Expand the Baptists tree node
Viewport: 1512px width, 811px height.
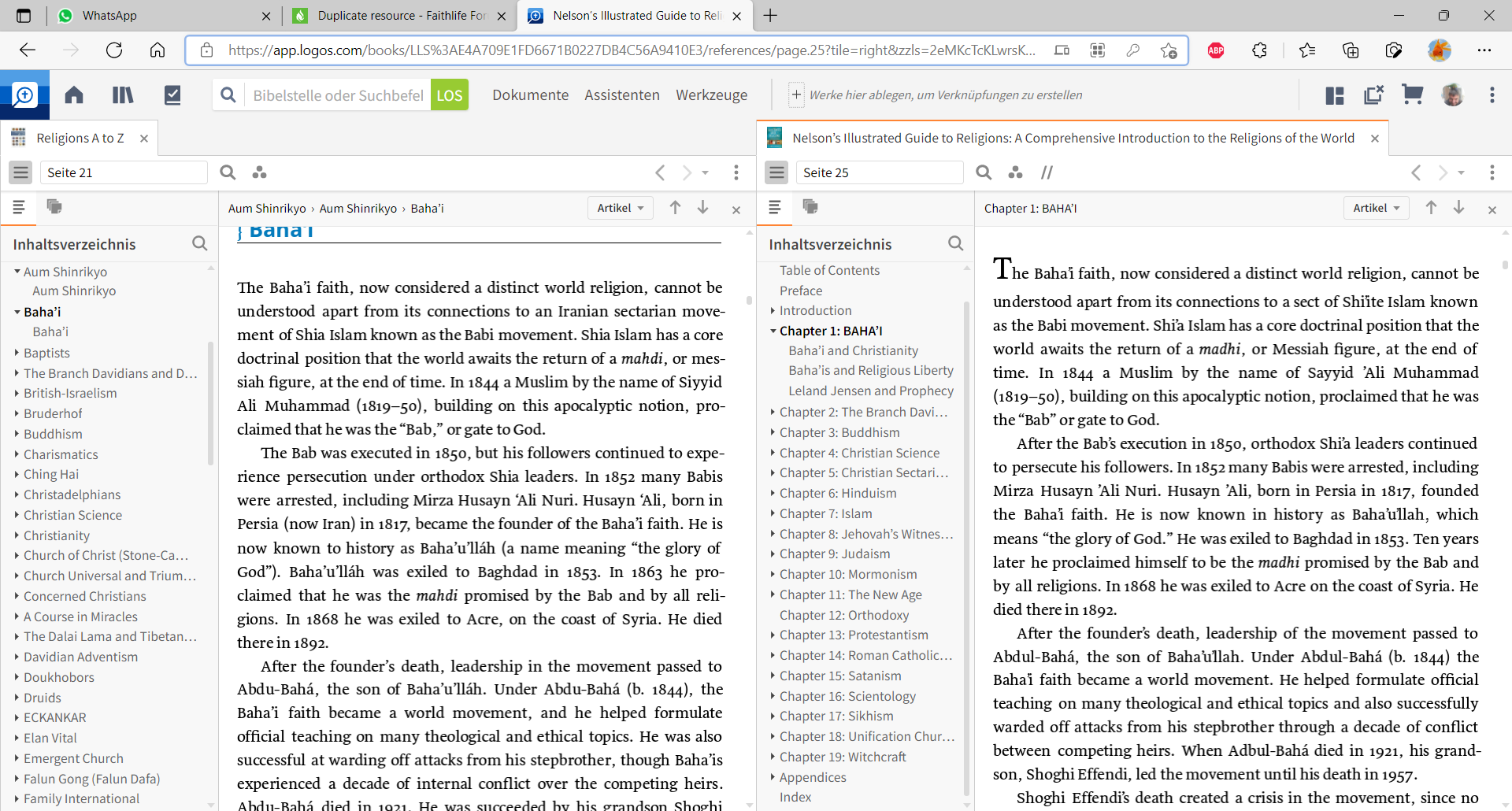pos(17,353)
